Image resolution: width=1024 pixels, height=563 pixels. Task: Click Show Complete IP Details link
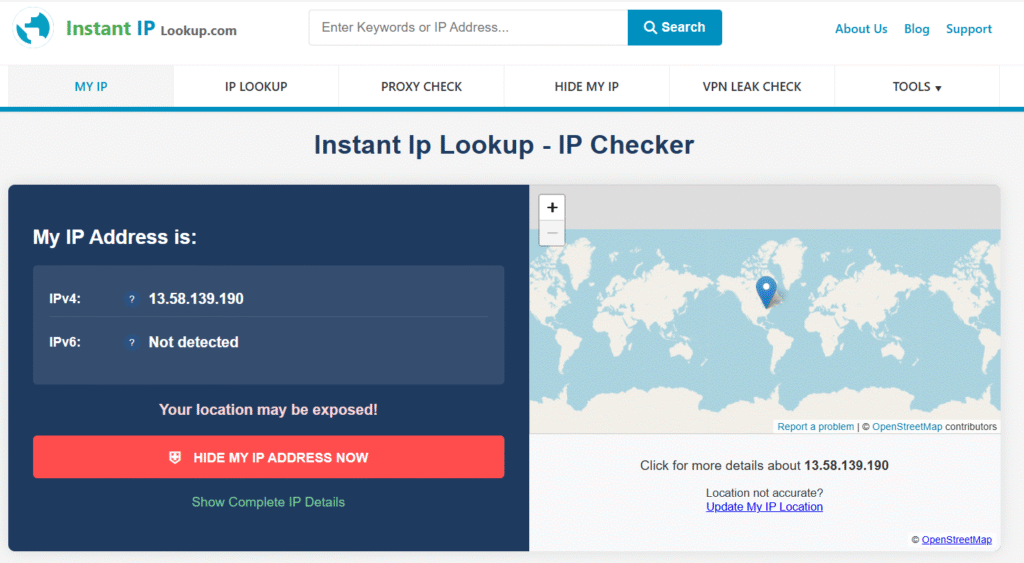coord(268,502)
